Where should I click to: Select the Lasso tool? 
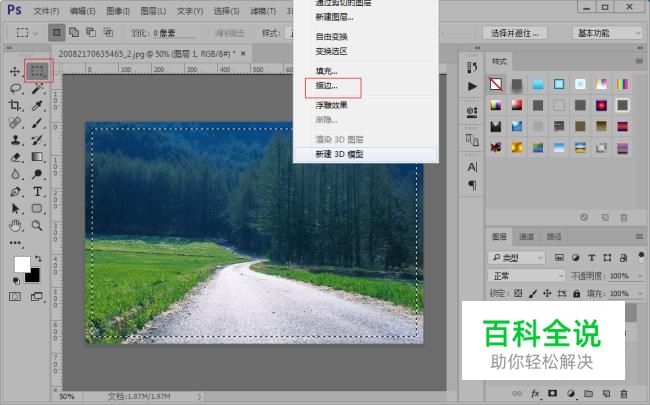coord(16,88)
